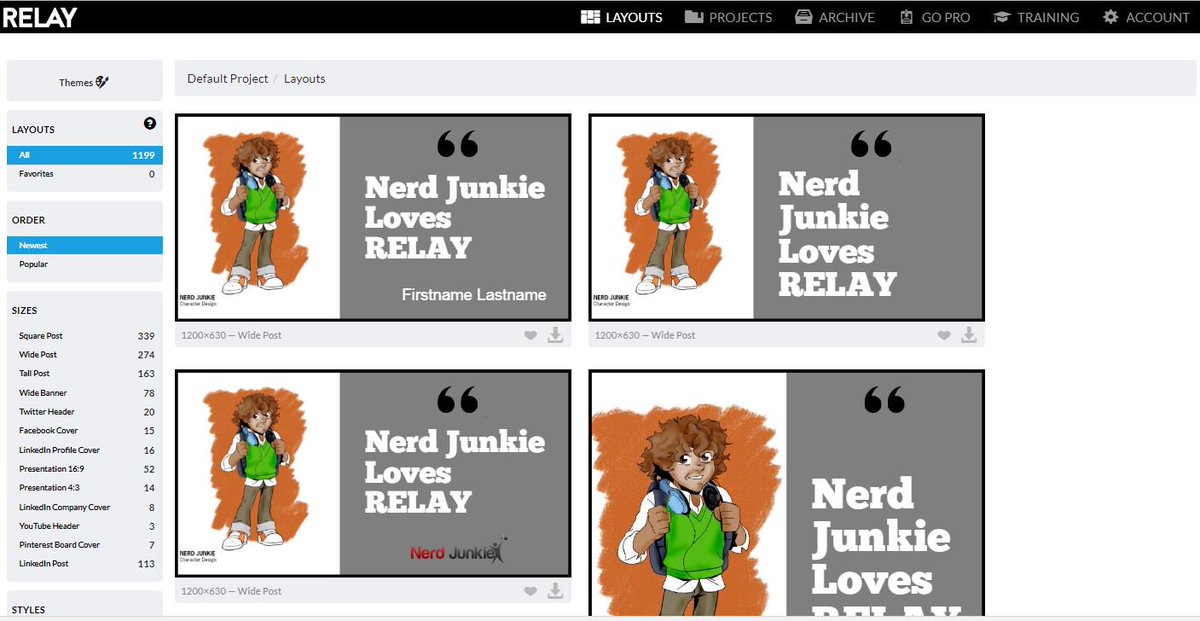The height and width of the screenshot is (621, 1200).
Task: Favorite the top-right layout heart icon
Action: coord(943,336)
